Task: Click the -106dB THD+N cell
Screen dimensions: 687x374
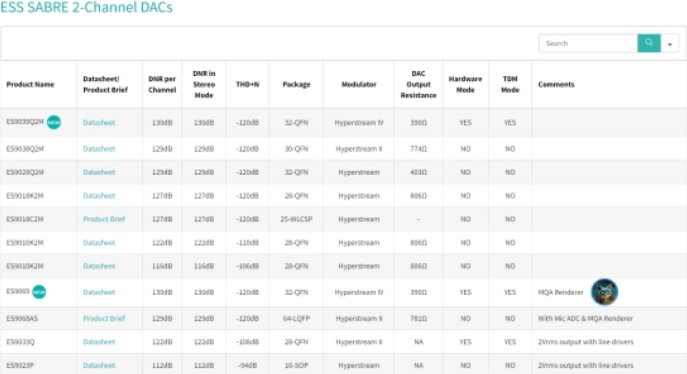Action: (x=248, y=266)
